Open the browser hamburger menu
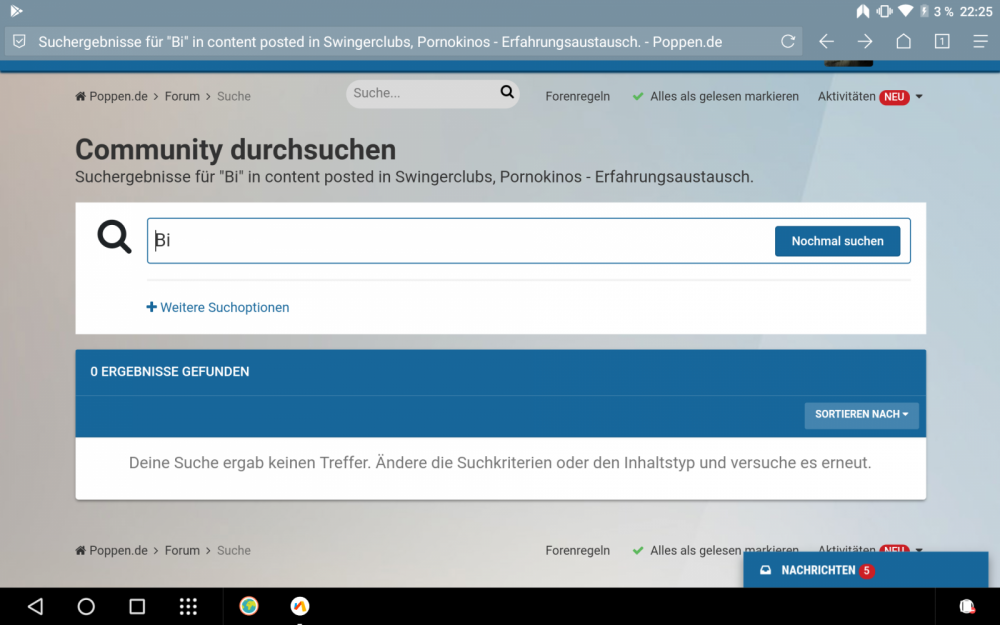Viewport: 1000px width, 625px height. click(980, 42)
